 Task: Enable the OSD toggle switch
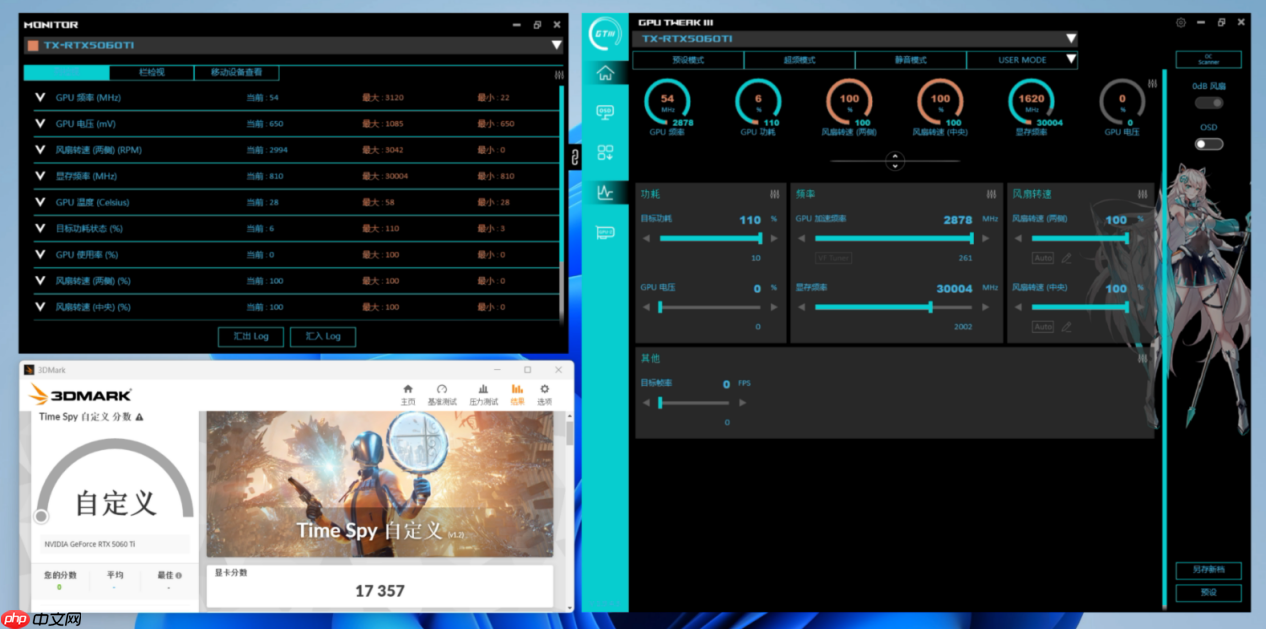[1209, 144]
